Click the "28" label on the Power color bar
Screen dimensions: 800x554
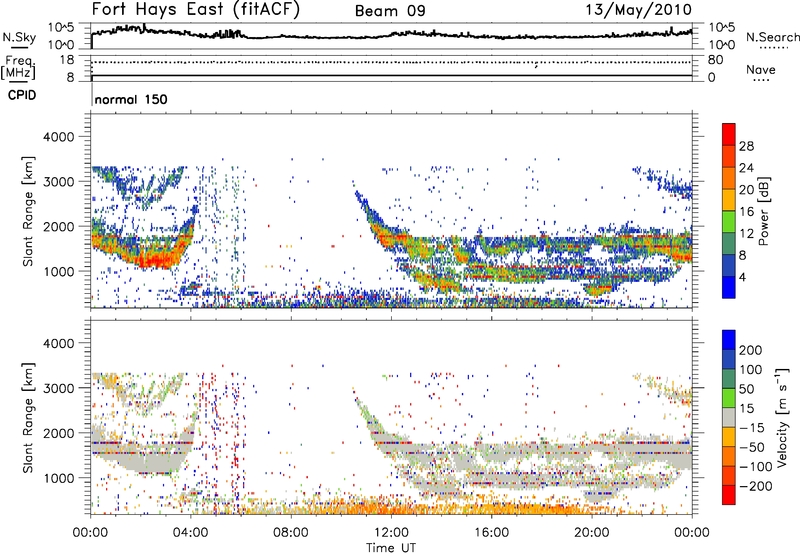[x=746, y=146]
